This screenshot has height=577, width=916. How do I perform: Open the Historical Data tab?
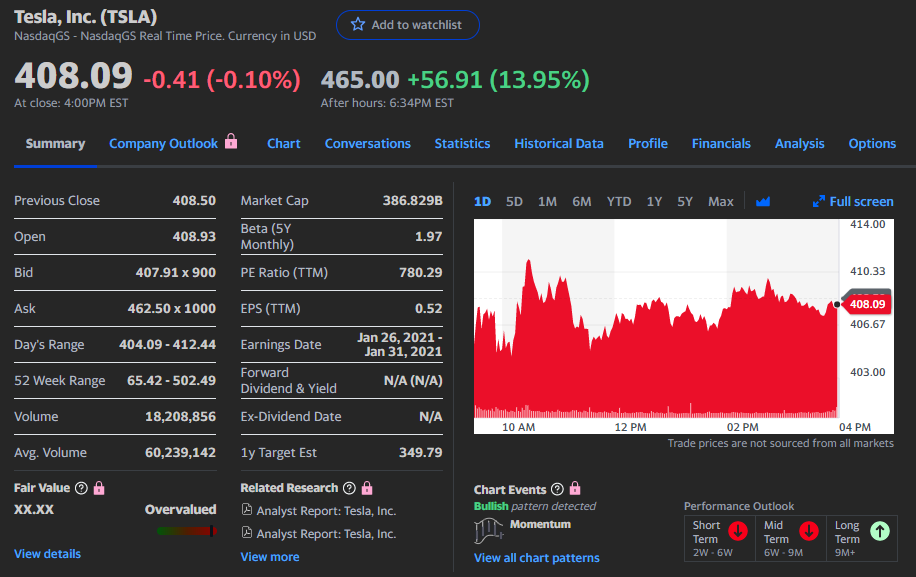click(559, 144)
